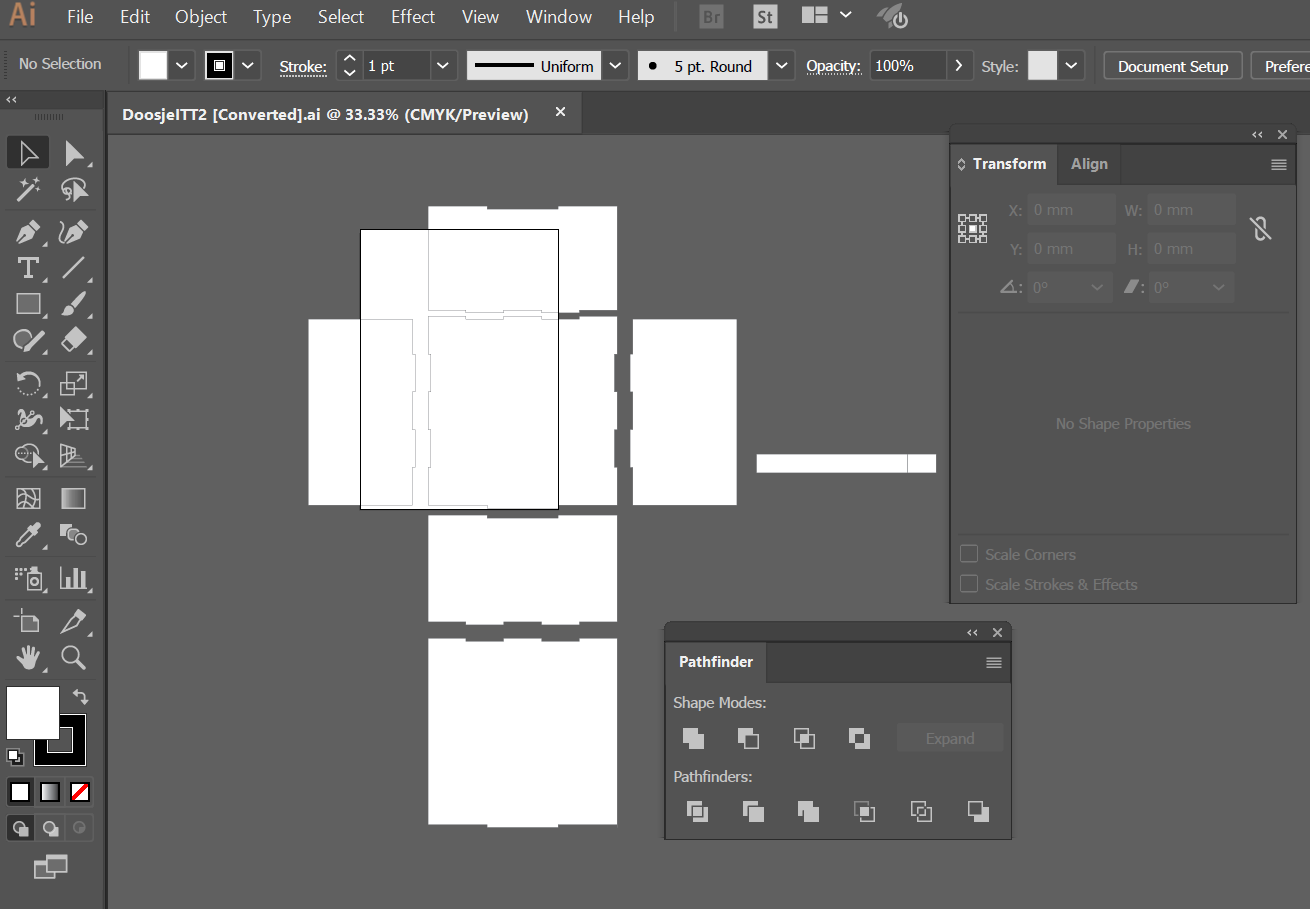Select the Mesh tool
Image resolution: width=1310 pixels, height=909 pixels.
tap(28, 498)
